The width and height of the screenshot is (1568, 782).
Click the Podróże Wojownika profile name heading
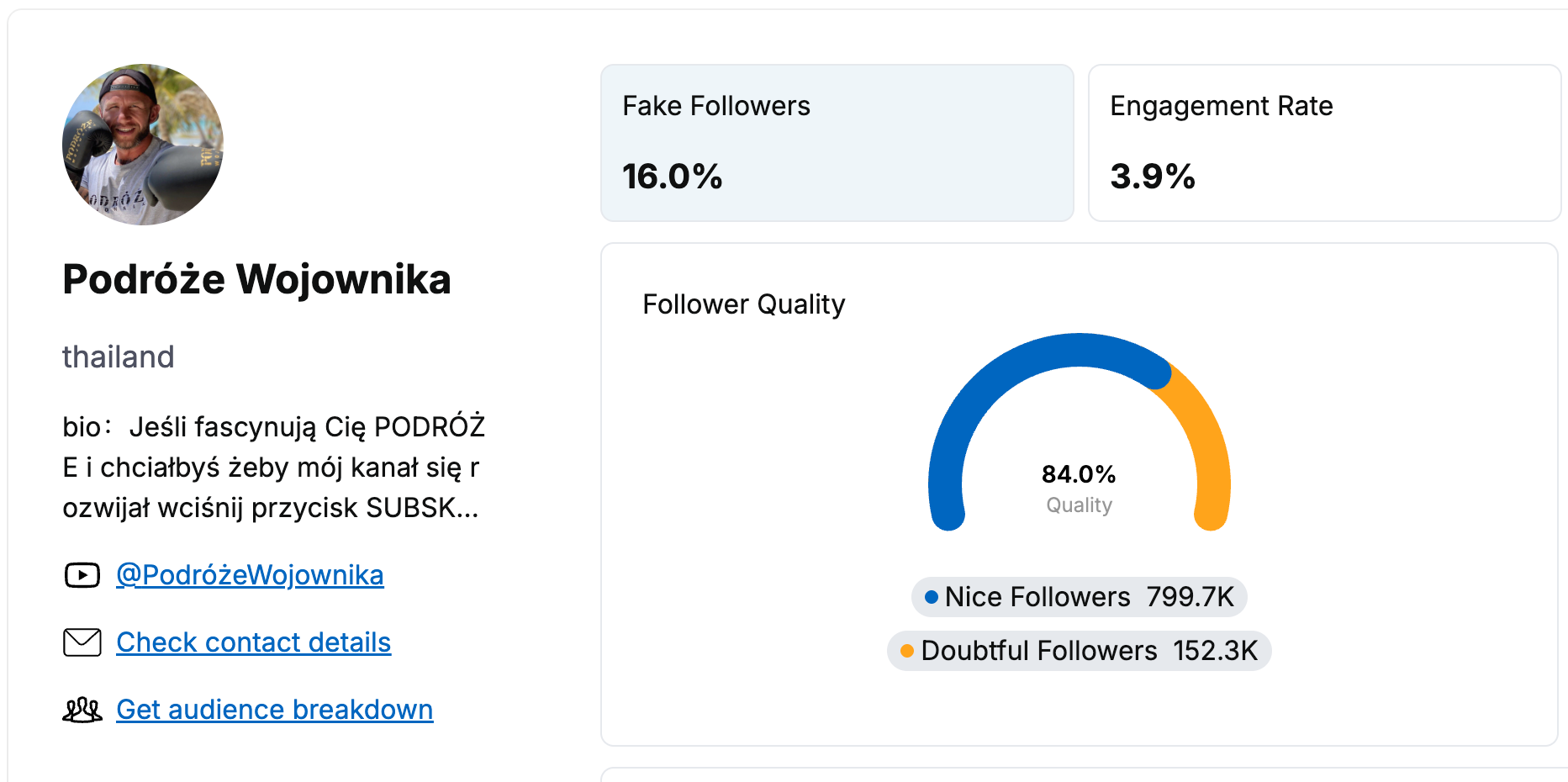point(256,279)
